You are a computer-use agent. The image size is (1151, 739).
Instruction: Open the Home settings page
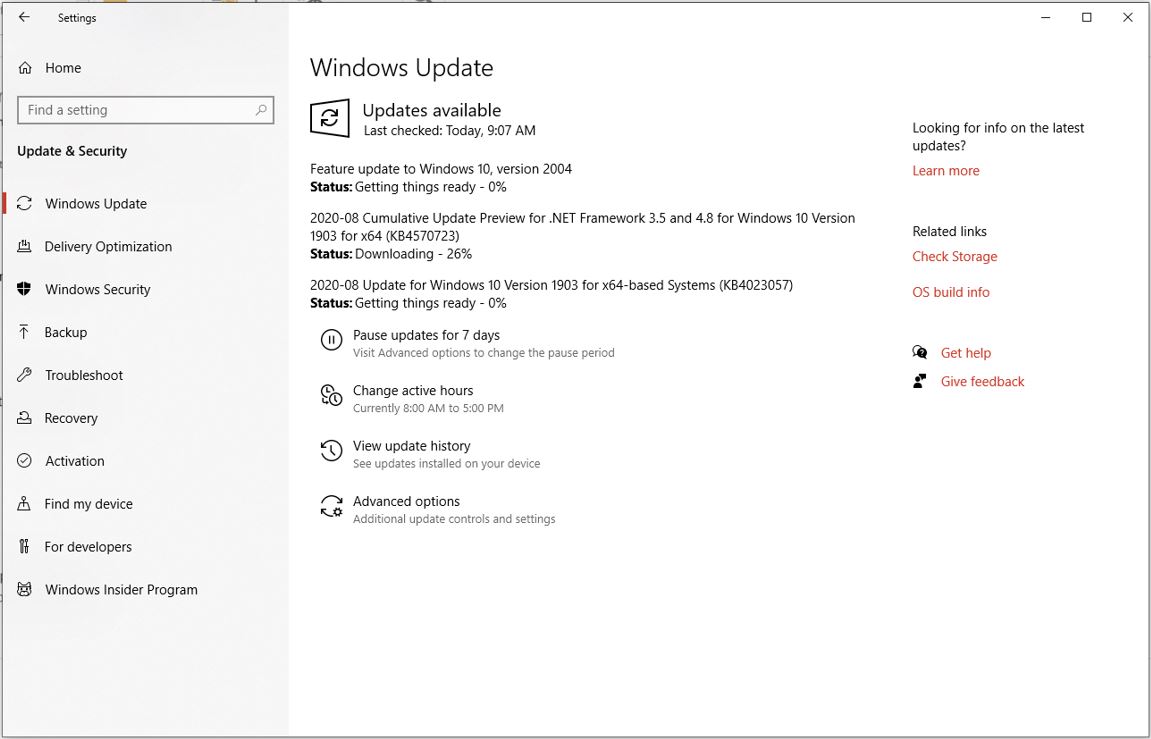point(63,68)
